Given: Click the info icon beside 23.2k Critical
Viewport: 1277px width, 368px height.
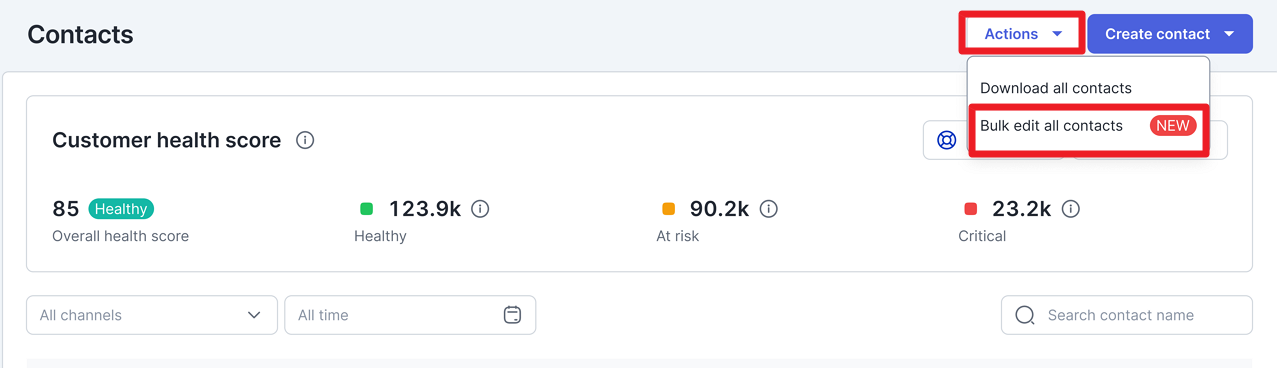Looking at the screenshot, I should [x=1070, y=209].
